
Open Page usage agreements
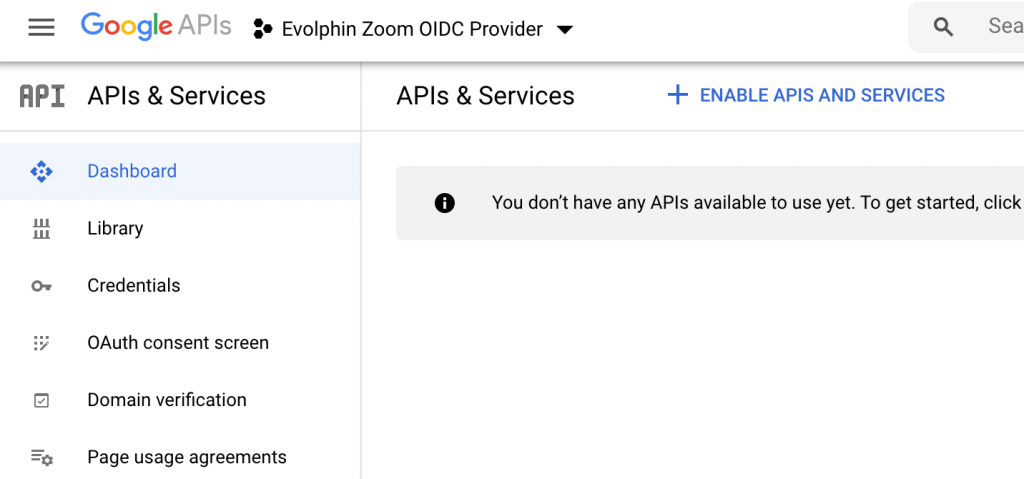(x=180, y=457)
